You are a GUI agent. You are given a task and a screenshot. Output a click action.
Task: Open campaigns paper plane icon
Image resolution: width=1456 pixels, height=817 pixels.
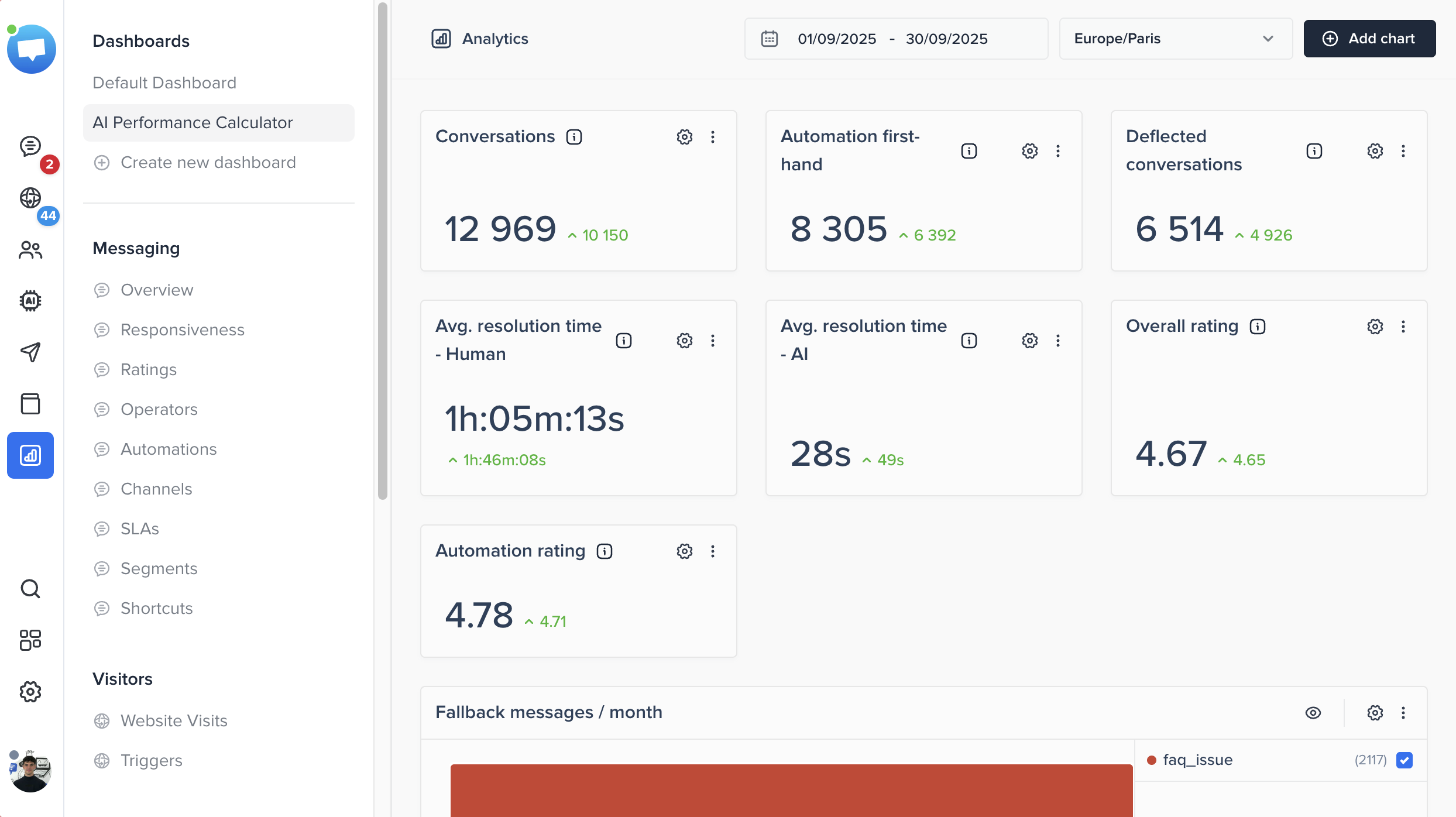click(30, 352)
